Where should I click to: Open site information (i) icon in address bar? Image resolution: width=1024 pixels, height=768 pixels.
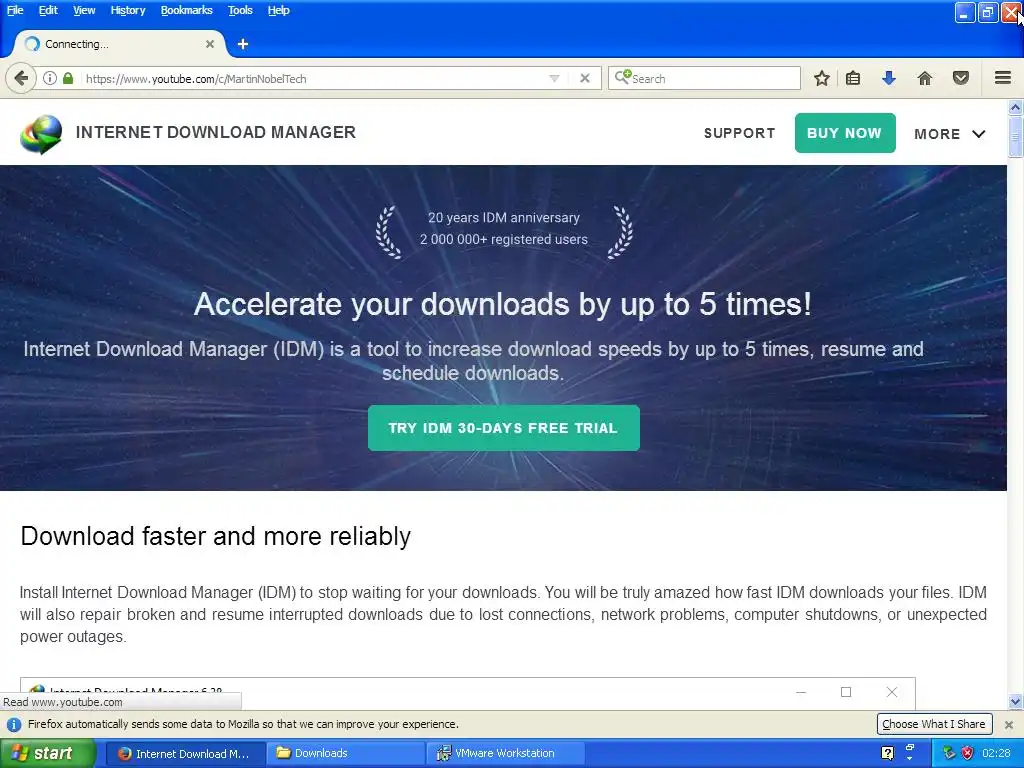point(50,78)
